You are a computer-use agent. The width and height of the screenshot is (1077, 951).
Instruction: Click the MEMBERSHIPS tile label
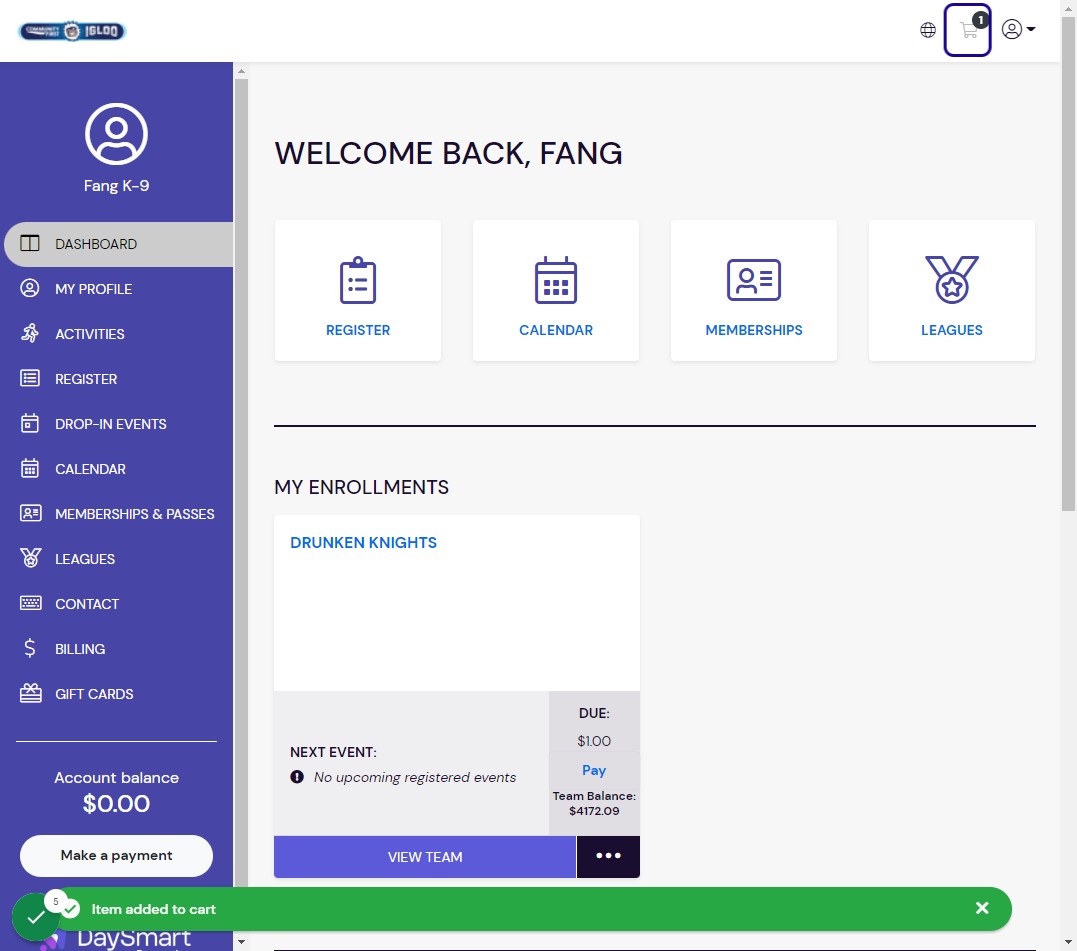click(x=753, y=330)
